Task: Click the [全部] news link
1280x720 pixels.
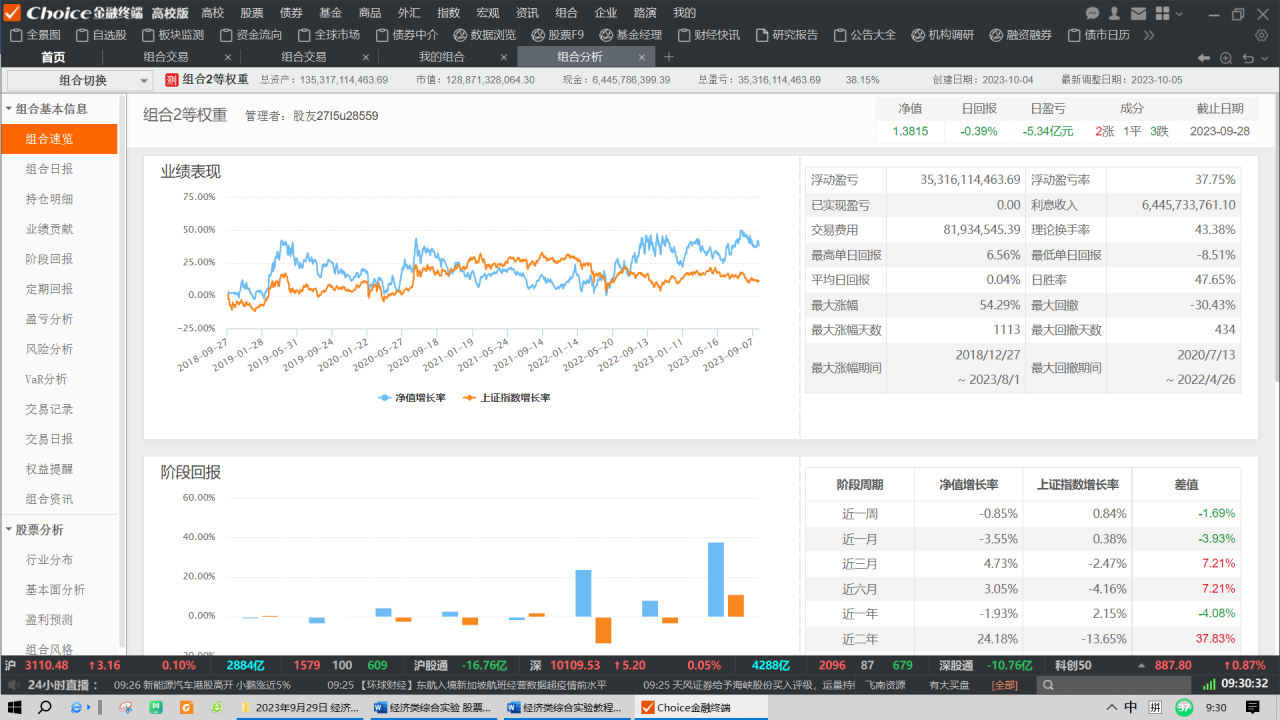Action: (x=1004, y=685)
